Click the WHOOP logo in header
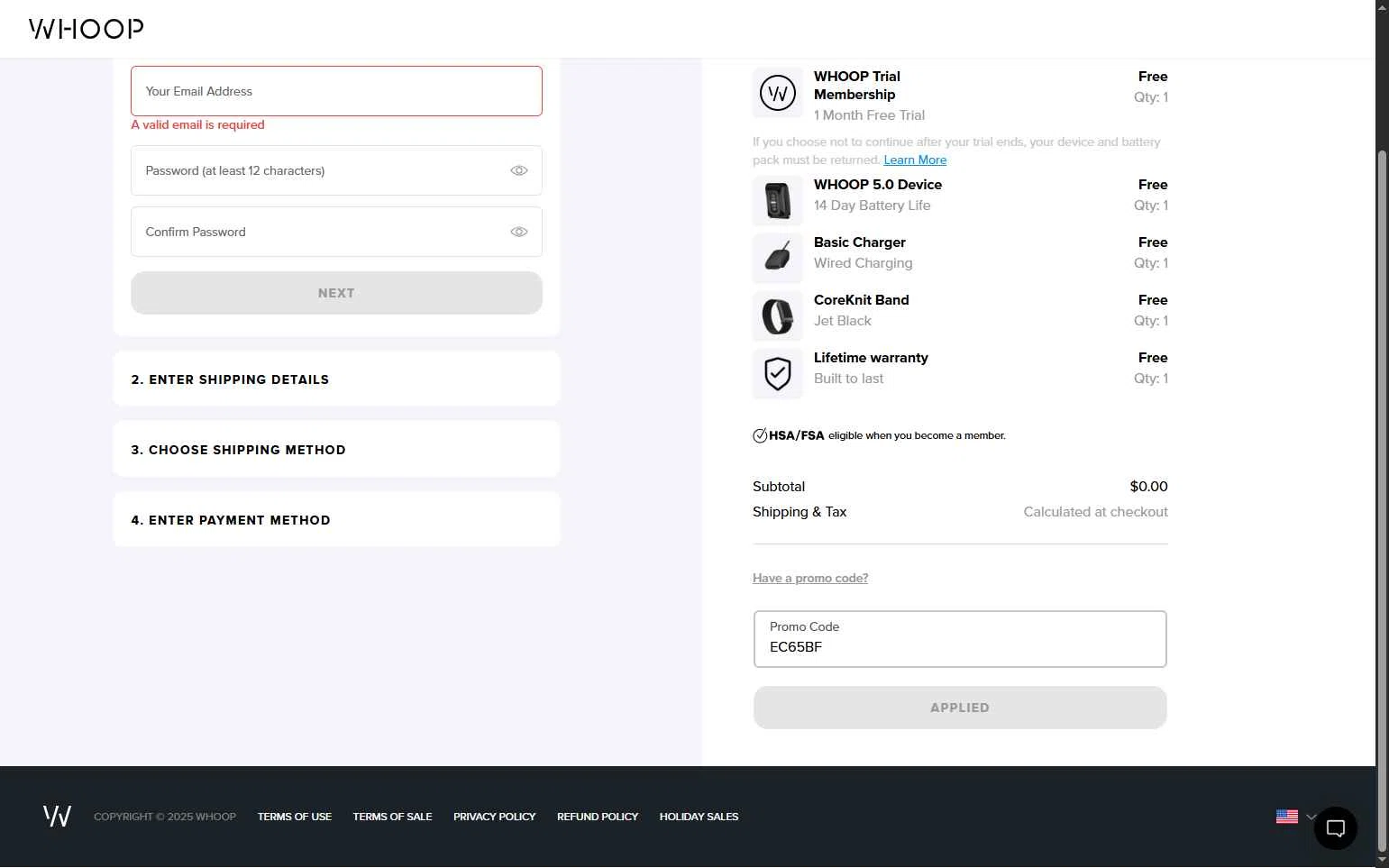The width and height of the screenshot is (1389, 868). [87, 29]
